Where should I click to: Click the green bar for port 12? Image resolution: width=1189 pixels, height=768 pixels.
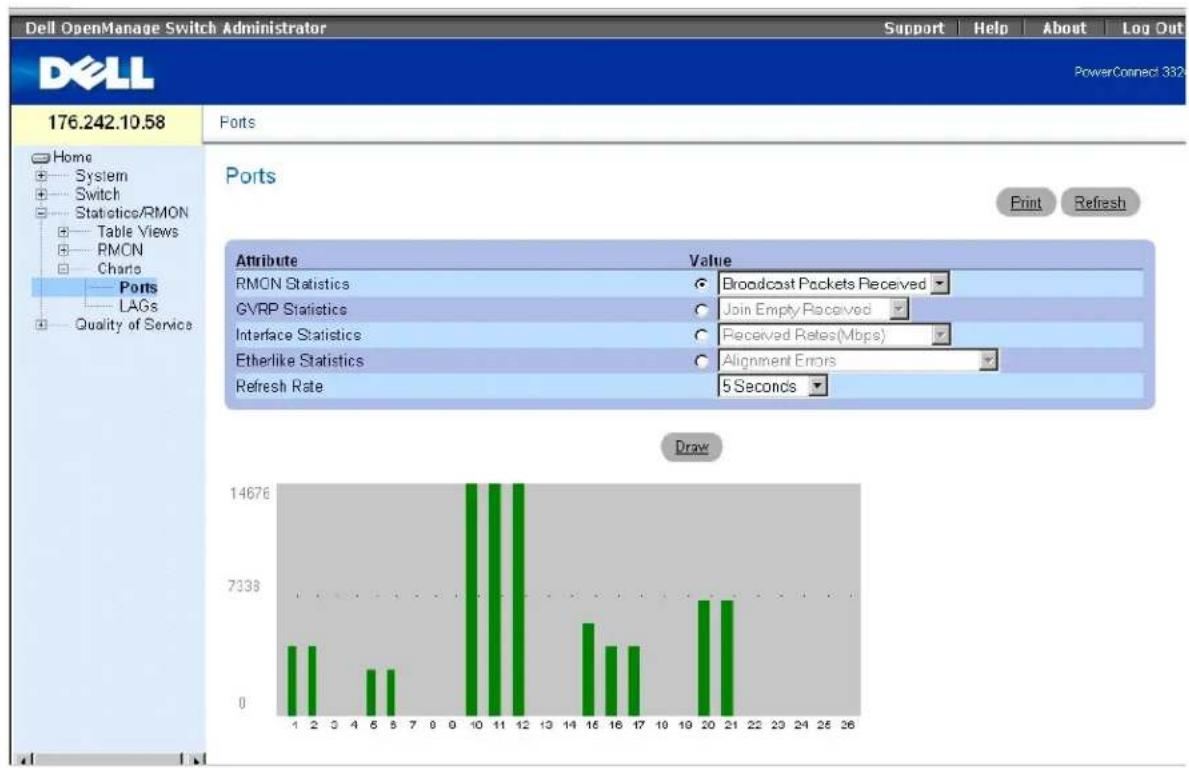pos(519,599)
